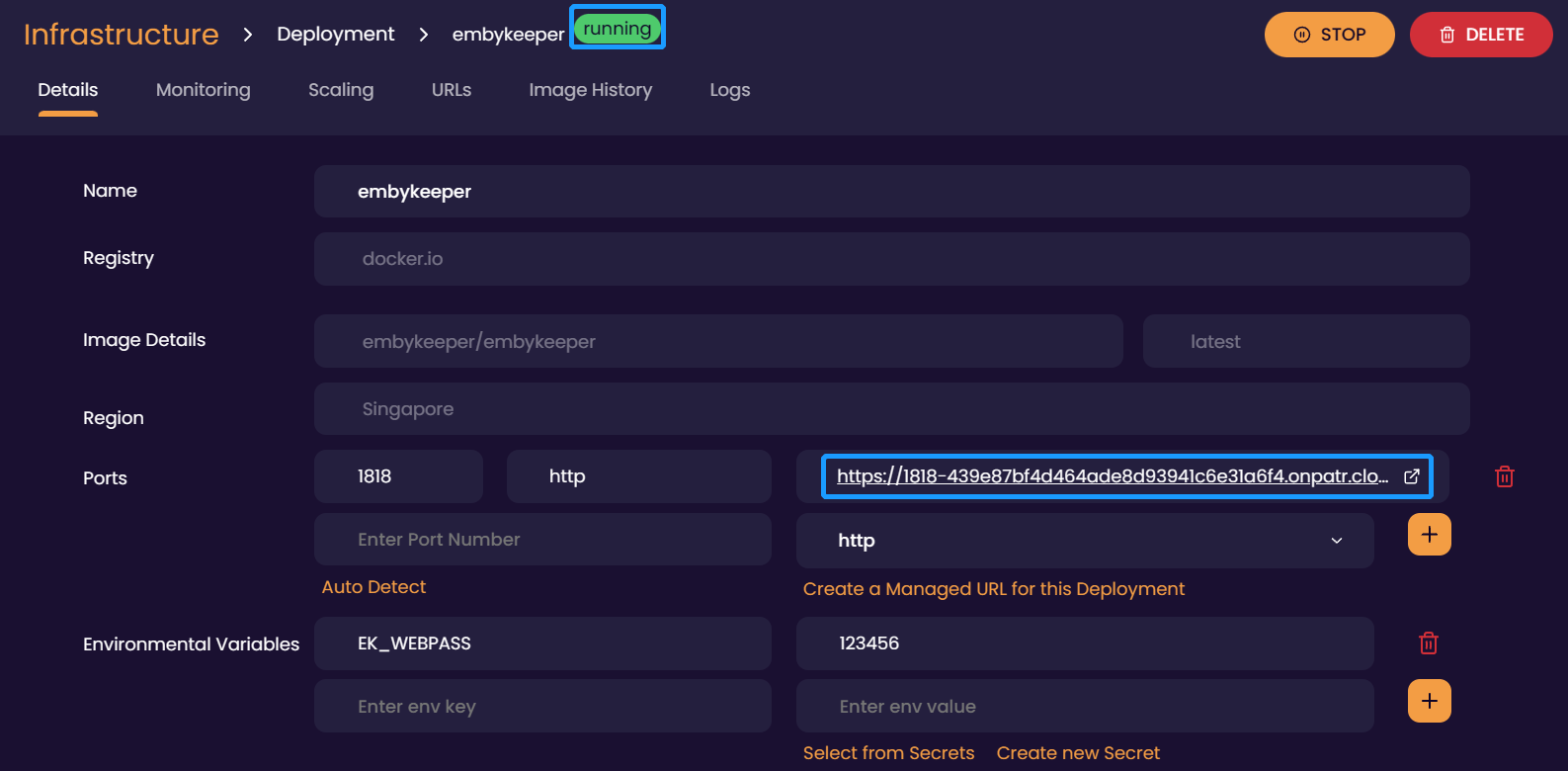Click the breadcrumb chevron after Infrastructure
The height and width of the screenshot is (771, 1568).
tap(248, 35)
